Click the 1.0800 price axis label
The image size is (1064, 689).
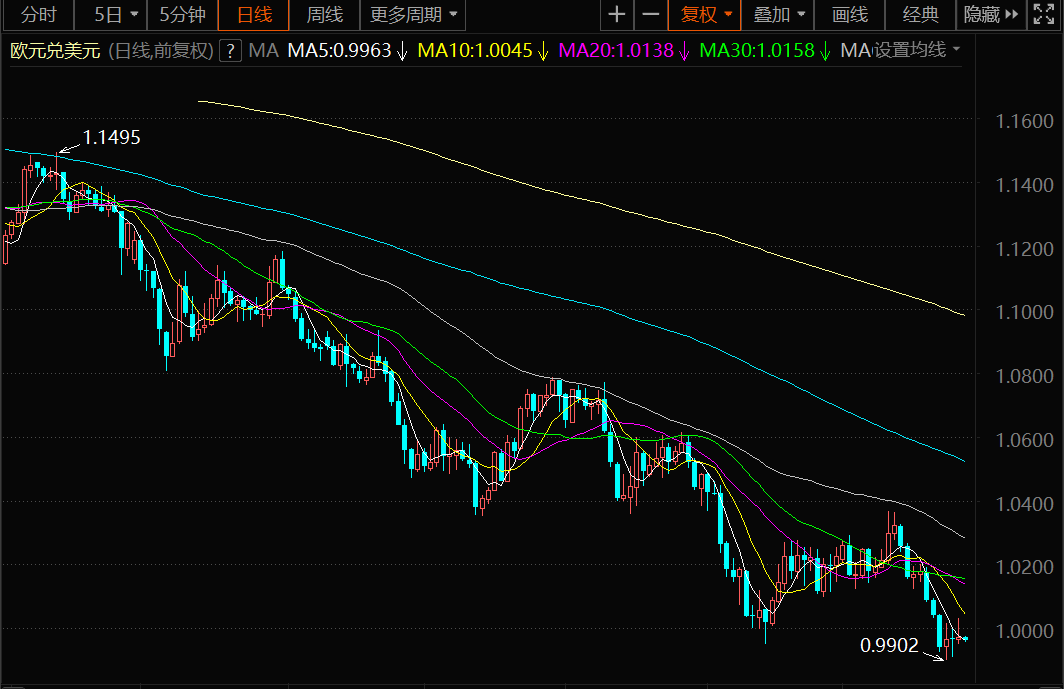tap(1024, 376)
